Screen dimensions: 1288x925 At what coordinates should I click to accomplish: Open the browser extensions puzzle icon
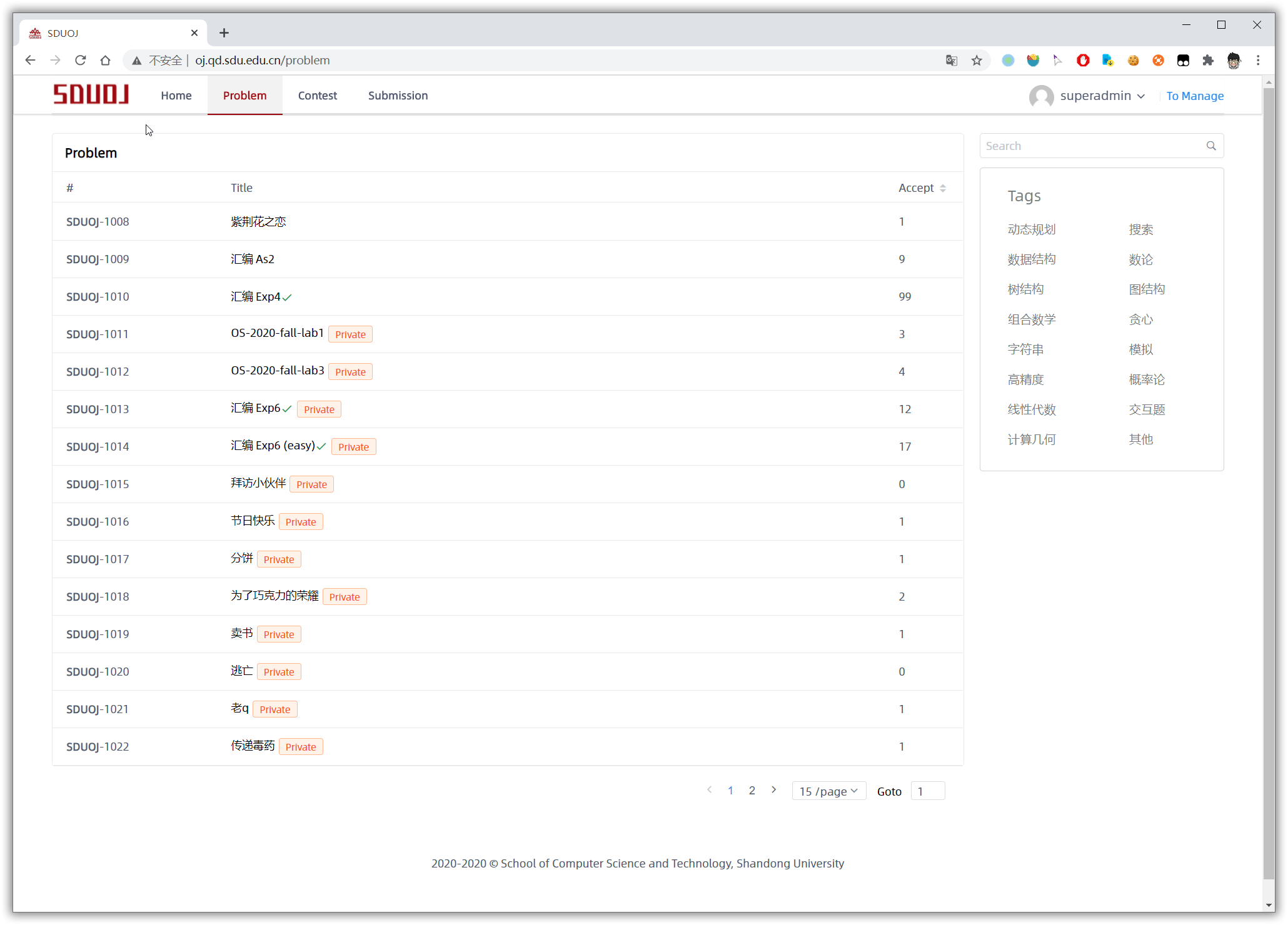[1208, 61]
